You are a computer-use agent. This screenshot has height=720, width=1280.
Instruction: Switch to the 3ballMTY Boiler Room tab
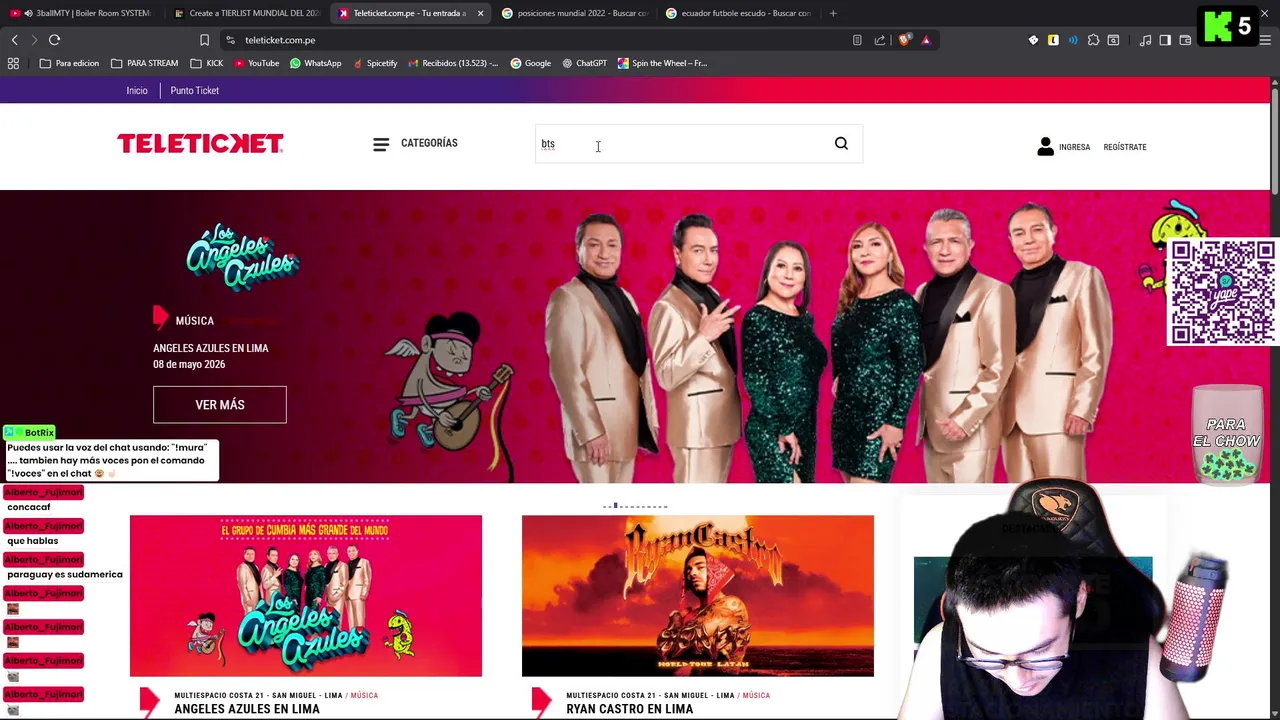click(x=82, y=13)
